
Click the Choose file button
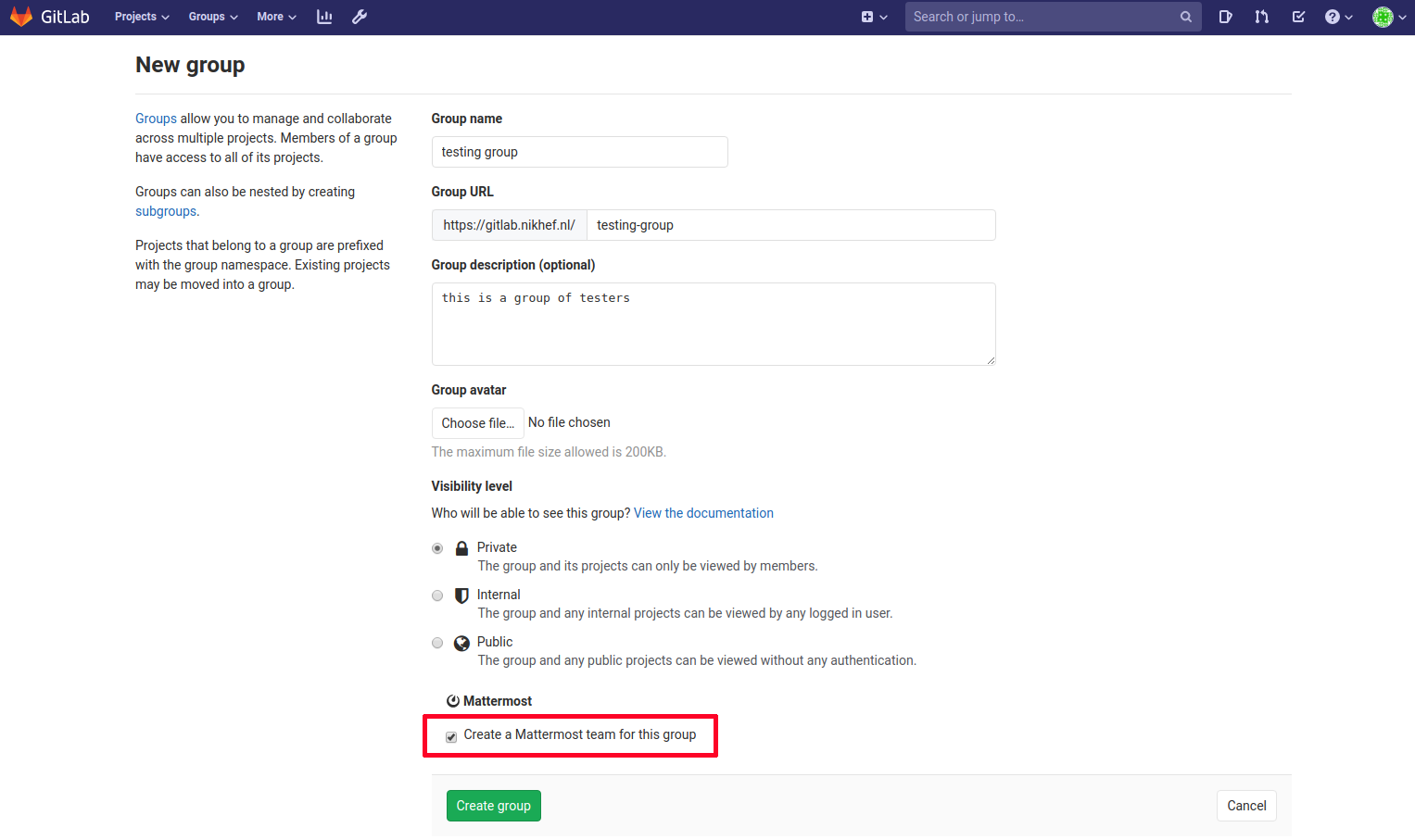(477, 423)
